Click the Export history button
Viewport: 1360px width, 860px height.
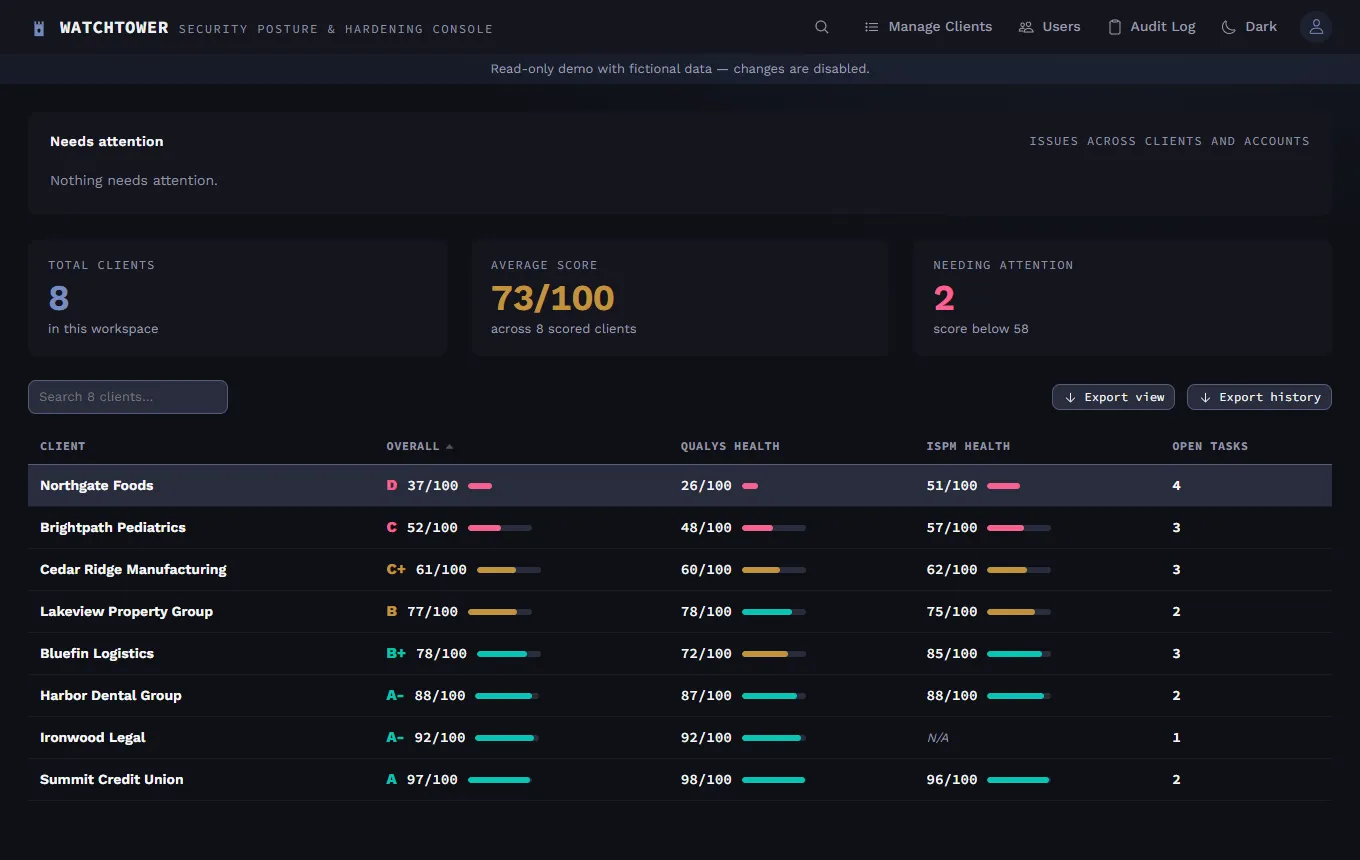[1259, 397]
